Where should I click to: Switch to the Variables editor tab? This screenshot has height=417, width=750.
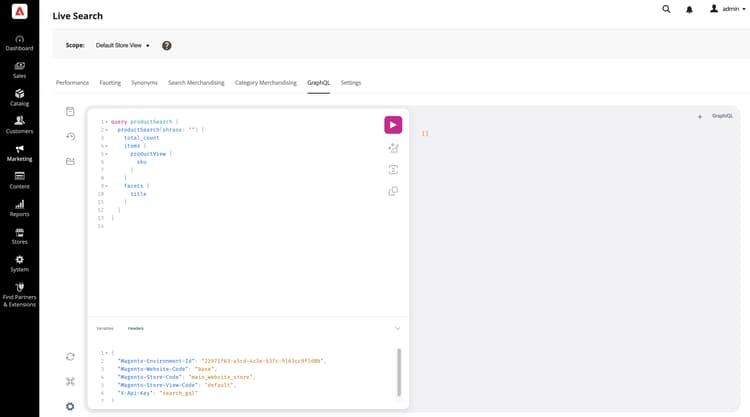point(105,329)
